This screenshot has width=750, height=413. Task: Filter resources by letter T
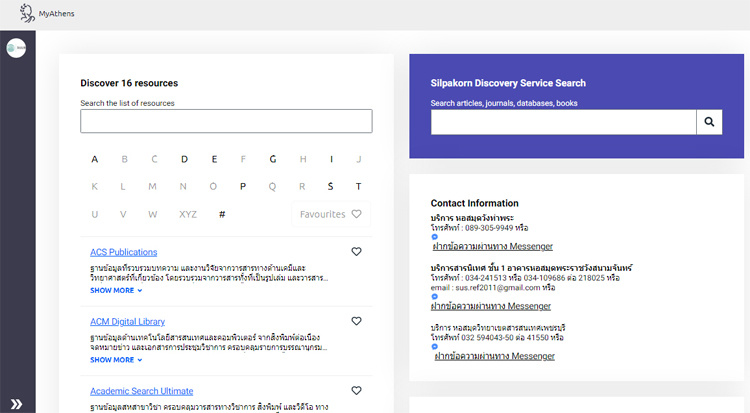pyautogui.click(x=358, y=186)
